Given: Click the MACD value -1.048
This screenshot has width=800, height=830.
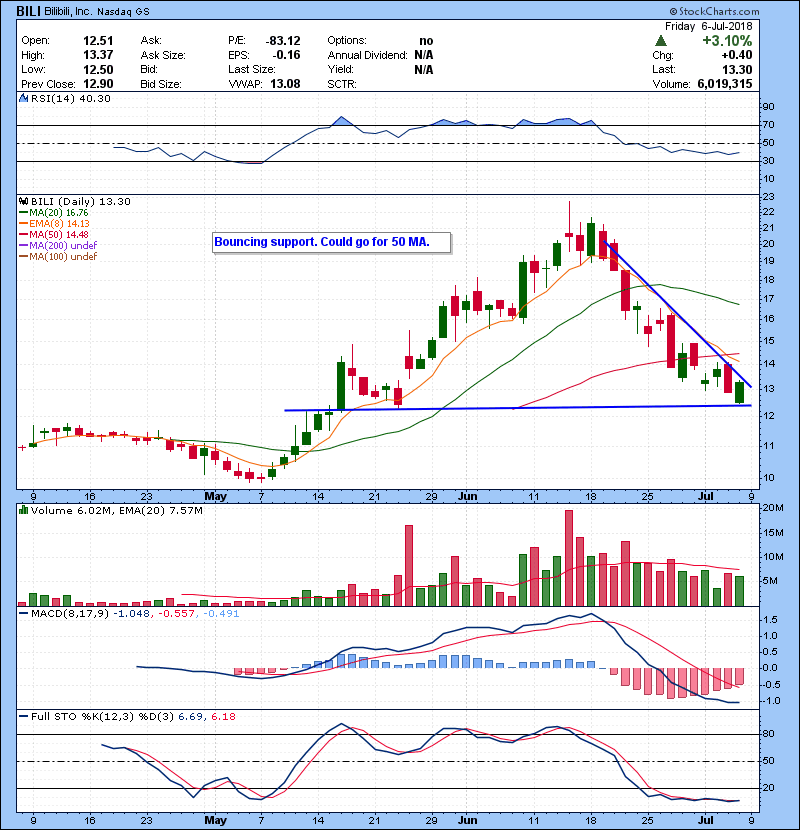Looking at the screenshot, I should pos(132,614).
